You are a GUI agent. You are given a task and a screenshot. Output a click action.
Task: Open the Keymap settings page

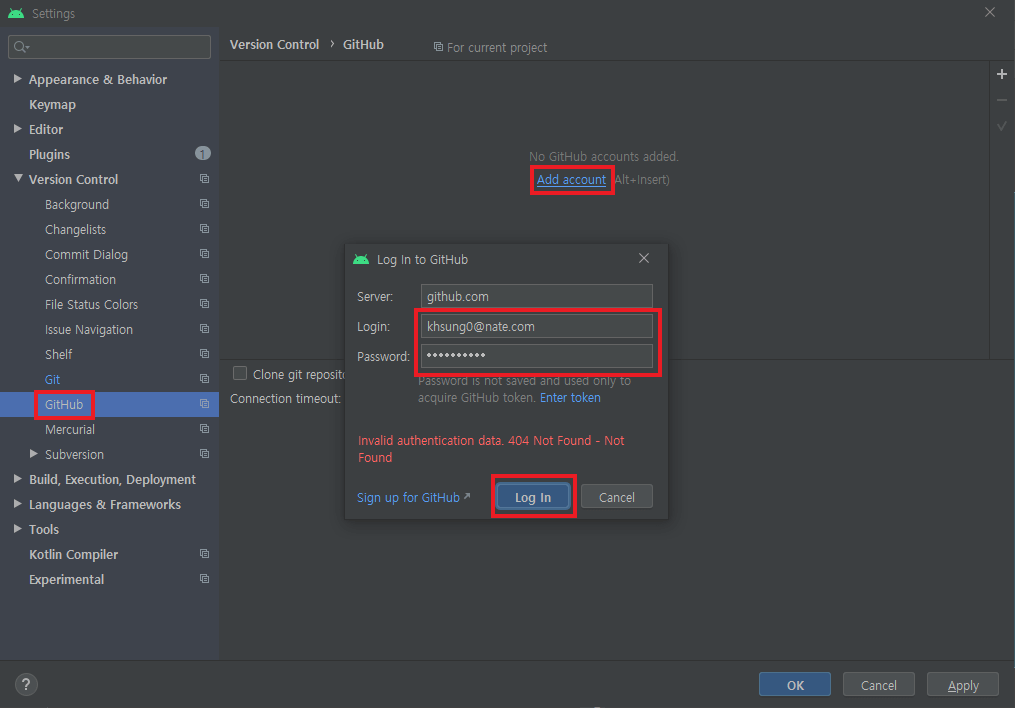point(52,105)
